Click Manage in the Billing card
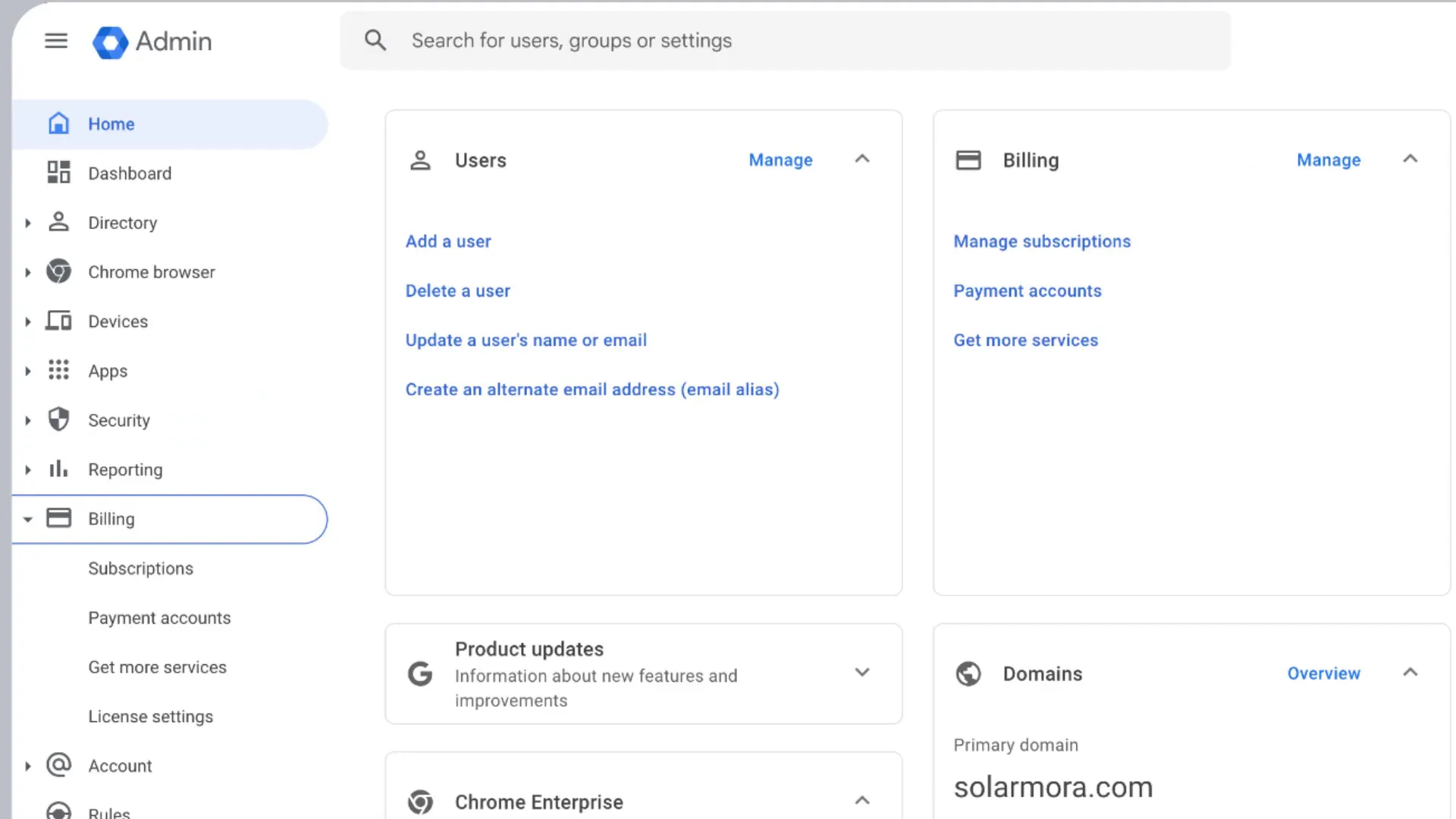This screenshot has width=1456, height=819. point(1329,160)
